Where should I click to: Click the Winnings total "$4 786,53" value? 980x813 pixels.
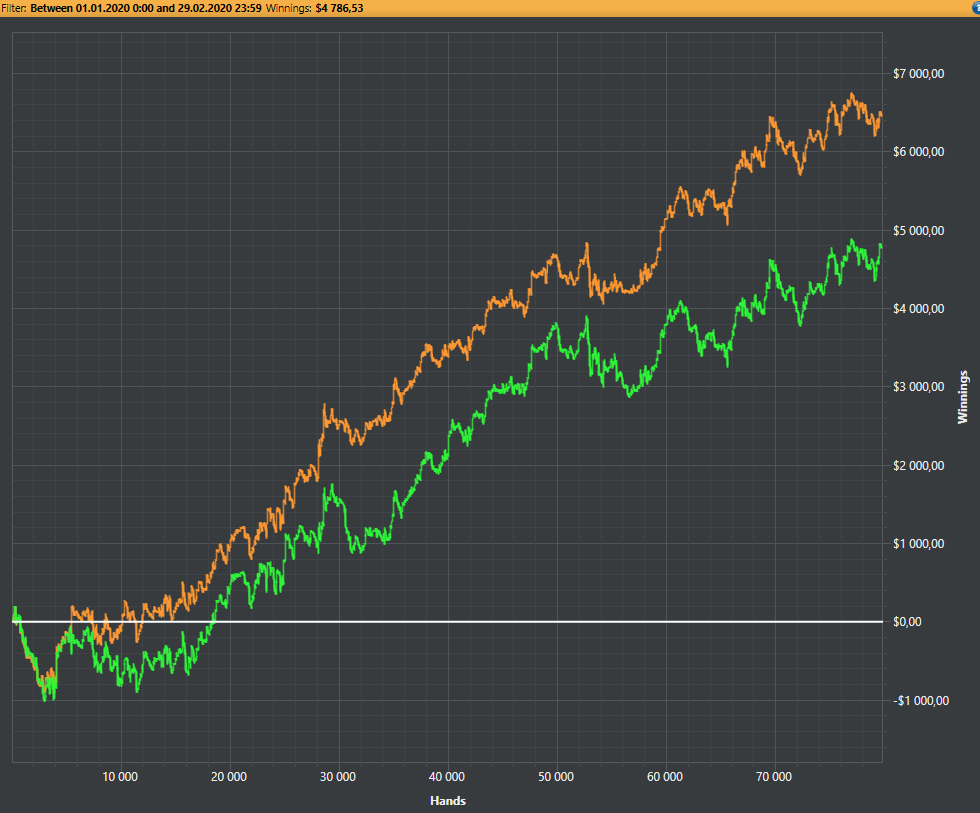point(339,8)
